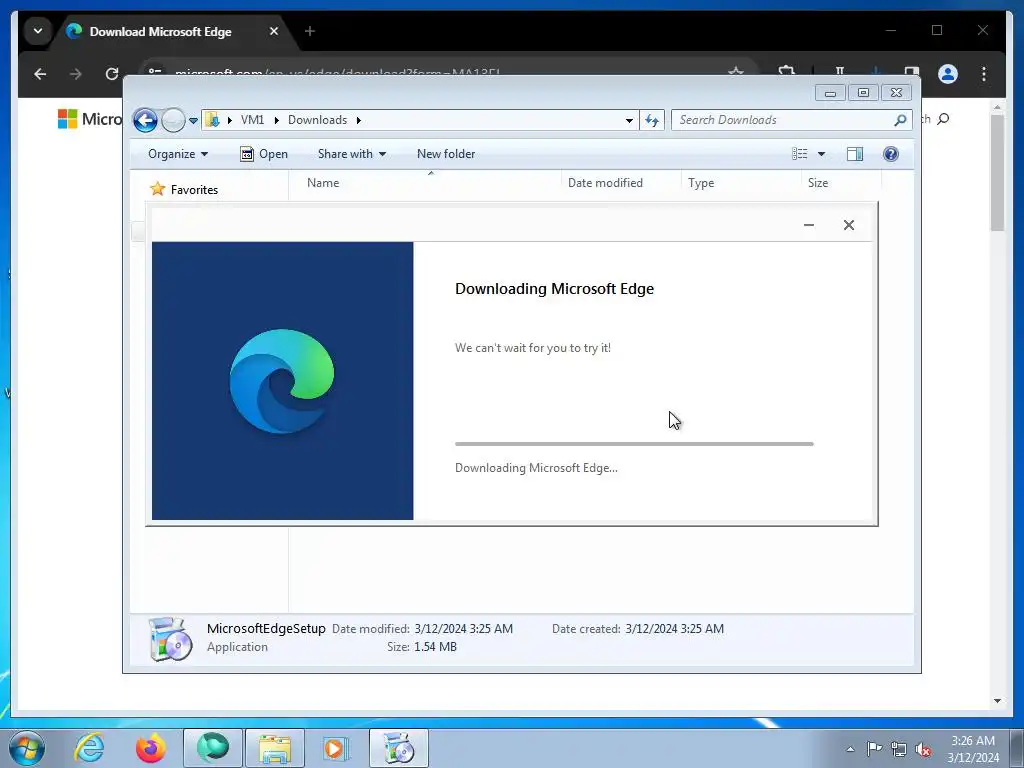Sort by the Size column header

(841, 183)
